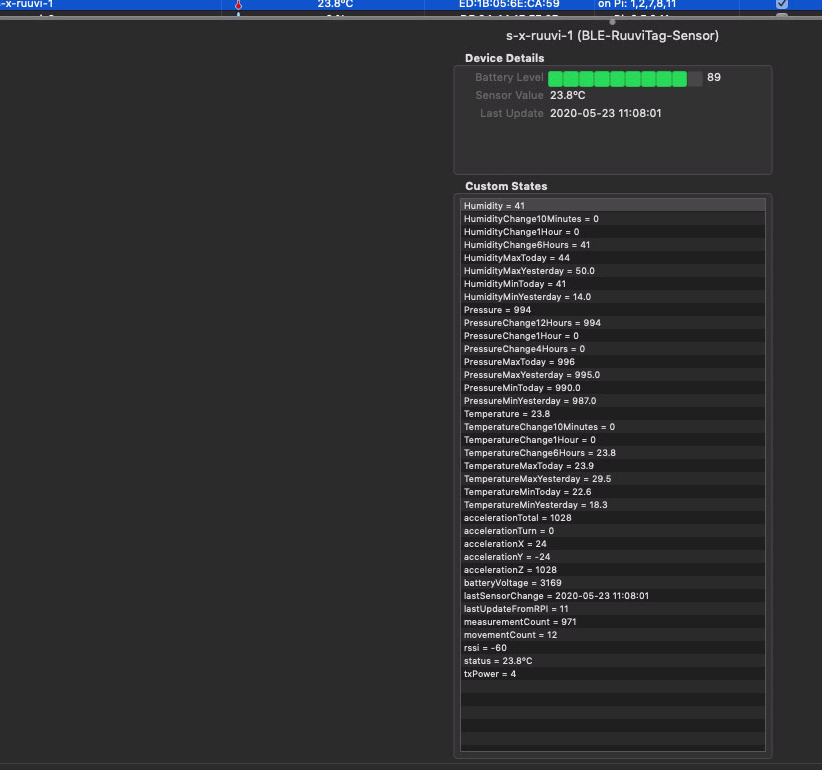822x770 pixels.
Task: Select the 'HumidityChange10Minutes = 0' row
Action: tap(612, 219)
